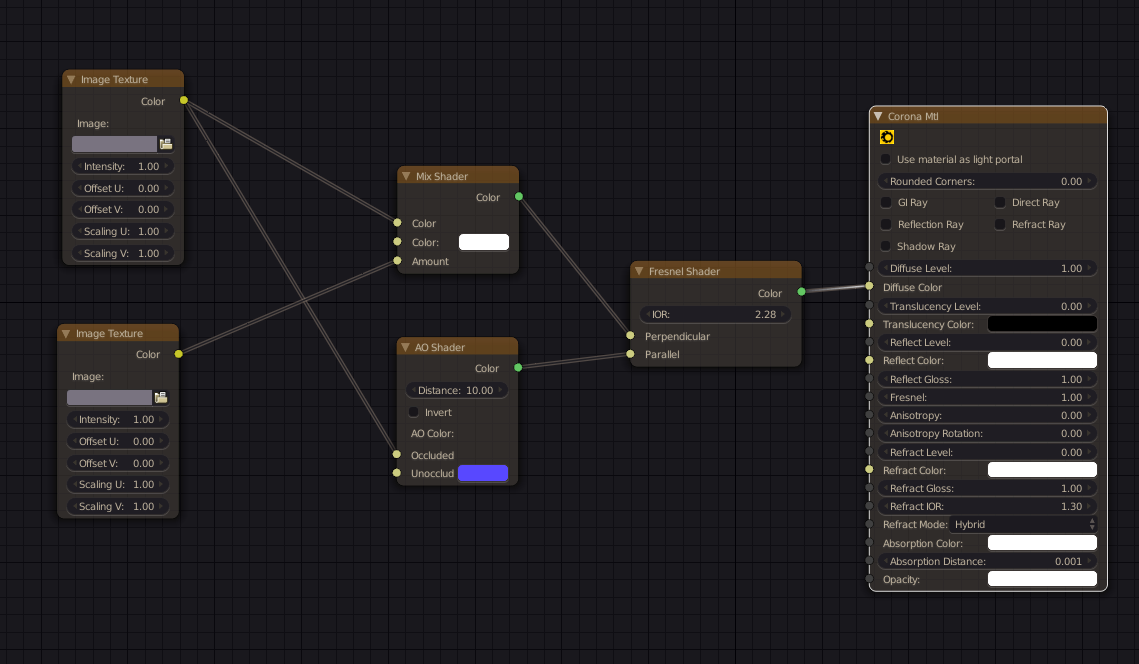Collapse the bottom Image Texture node

pyautogui.click(x=66, y=333)
